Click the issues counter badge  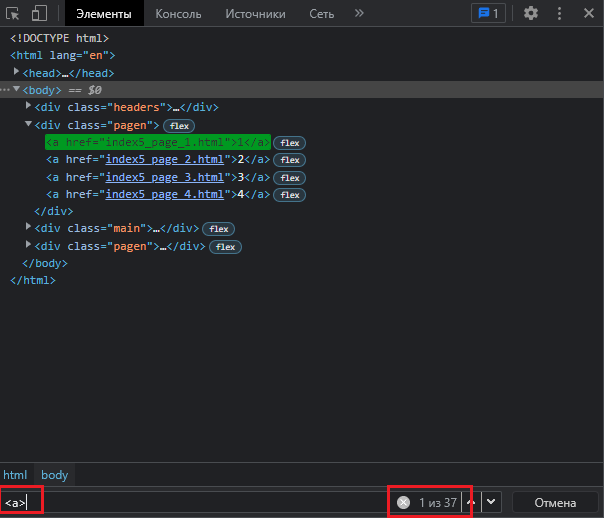click(488, 14)
